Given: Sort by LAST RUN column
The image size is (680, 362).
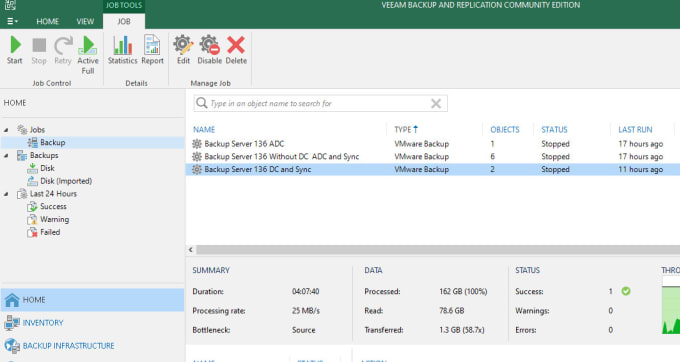Looking at the screenshot, I should [635, 129].
